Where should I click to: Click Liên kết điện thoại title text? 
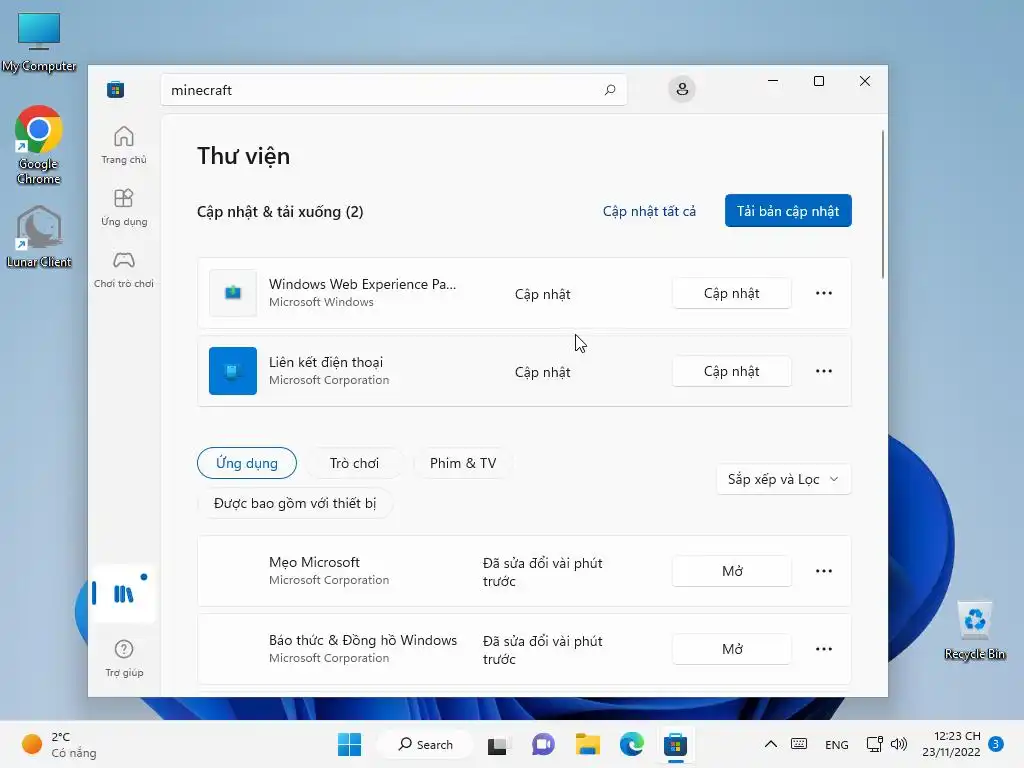pyautogui.click(x=326, y=362)
